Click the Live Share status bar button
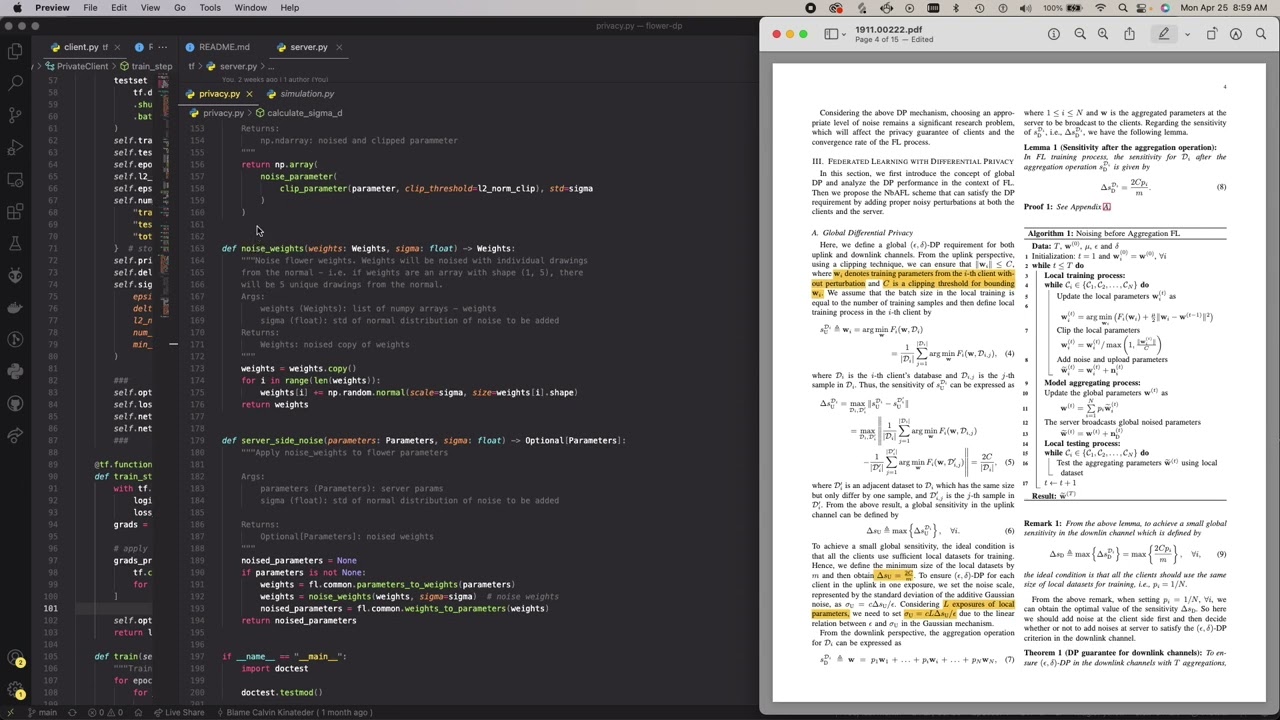Image resolution: width=1280 pixels, height=720 pixels. point(179,713)
